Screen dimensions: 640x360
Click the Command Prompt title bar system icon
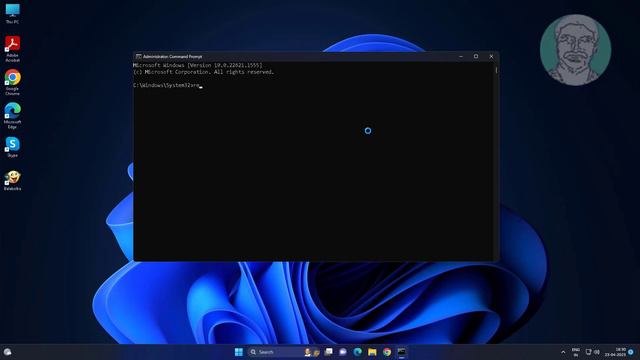coord(138,57)
